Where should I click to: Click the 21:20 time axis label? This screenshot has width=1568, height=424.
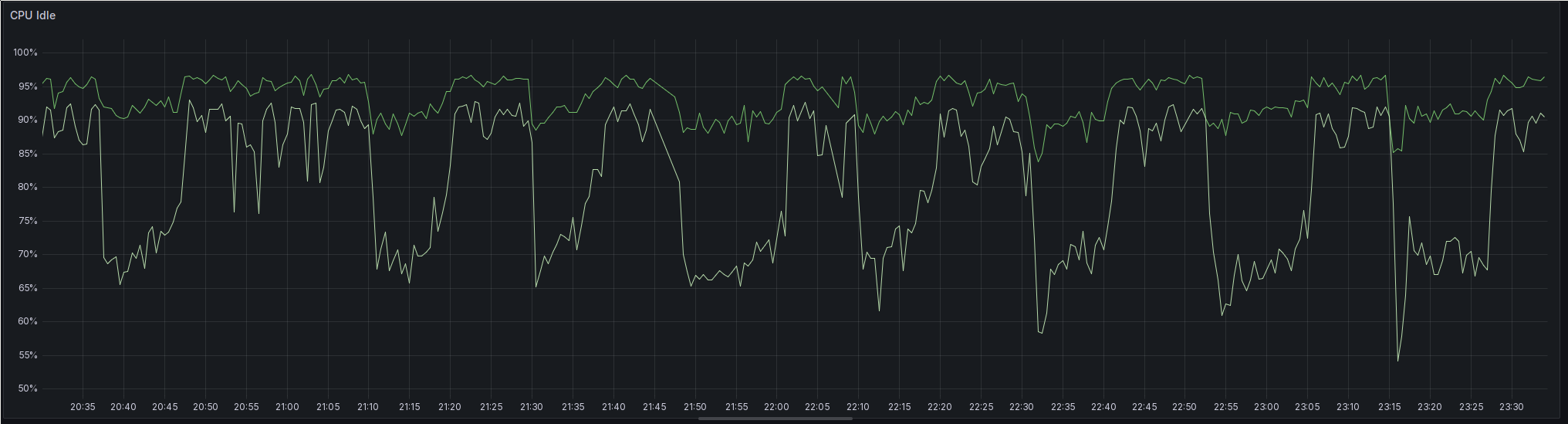click(x=450, y=407)
